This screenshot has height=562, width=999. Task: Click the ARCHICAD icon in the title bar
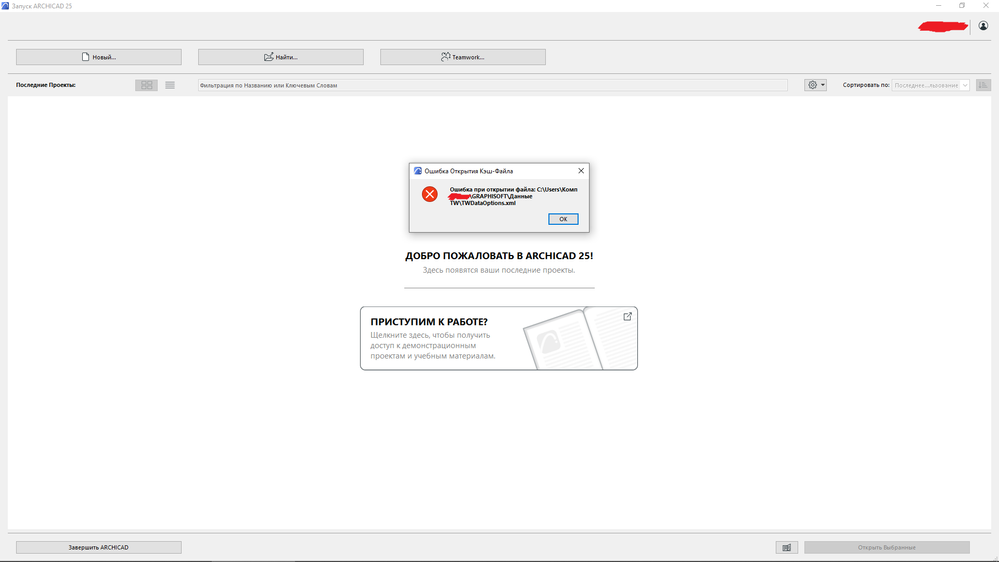[5, 6]
